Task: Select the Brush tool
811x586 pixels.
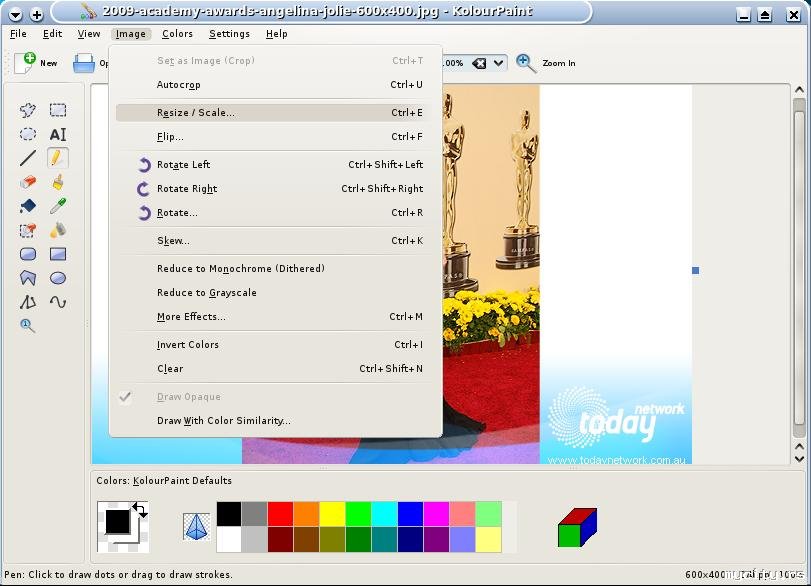Action: tap(58, 182)
